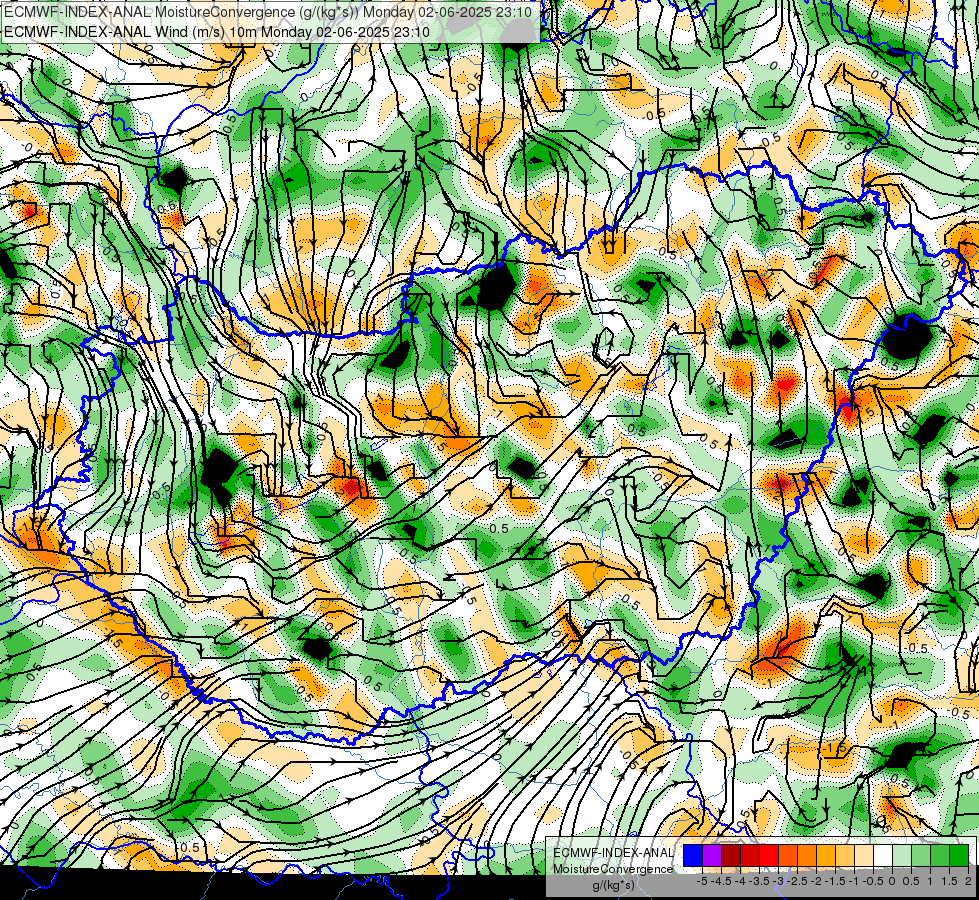Click the 2 value at legend scale end

(968, 881)
